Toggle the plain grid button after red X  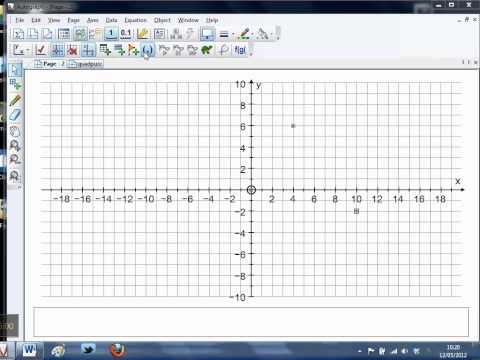[x=88, y=50]
